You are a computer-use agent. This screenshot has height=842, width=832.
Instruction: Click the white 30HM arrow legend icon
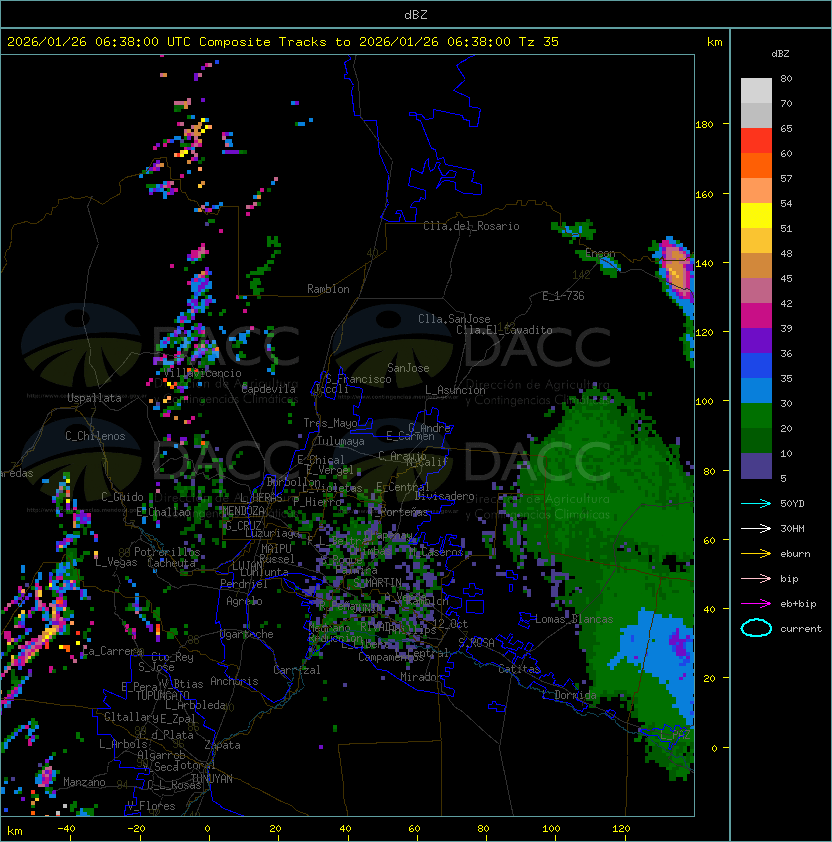tap(756, 528)
